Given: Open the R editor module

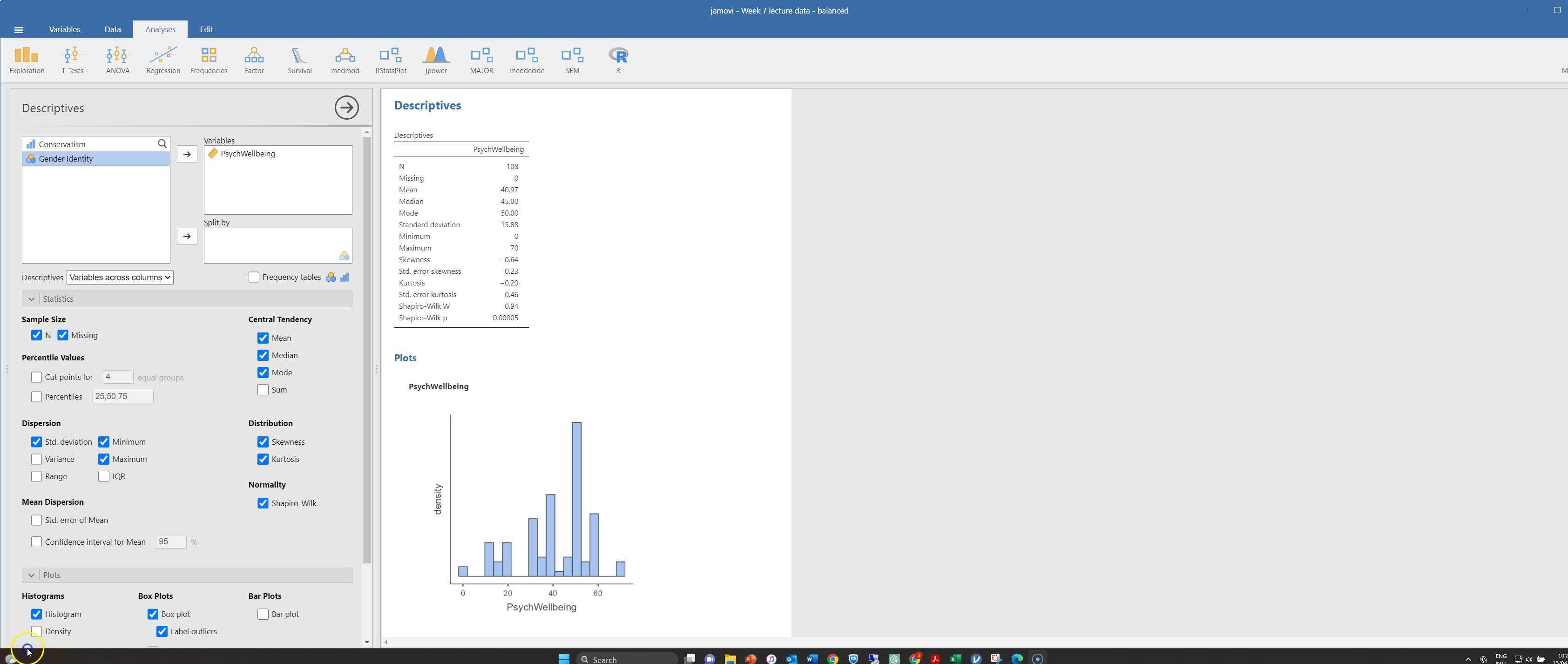Looking at the screenshot, I should point(617,59).
